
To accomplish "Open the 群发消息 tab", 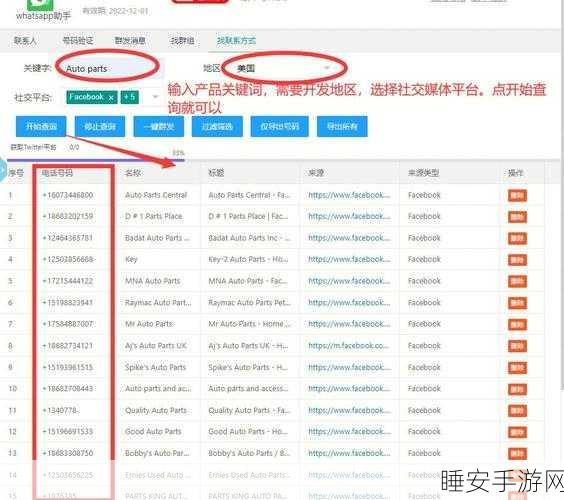I will click(130, 41).
